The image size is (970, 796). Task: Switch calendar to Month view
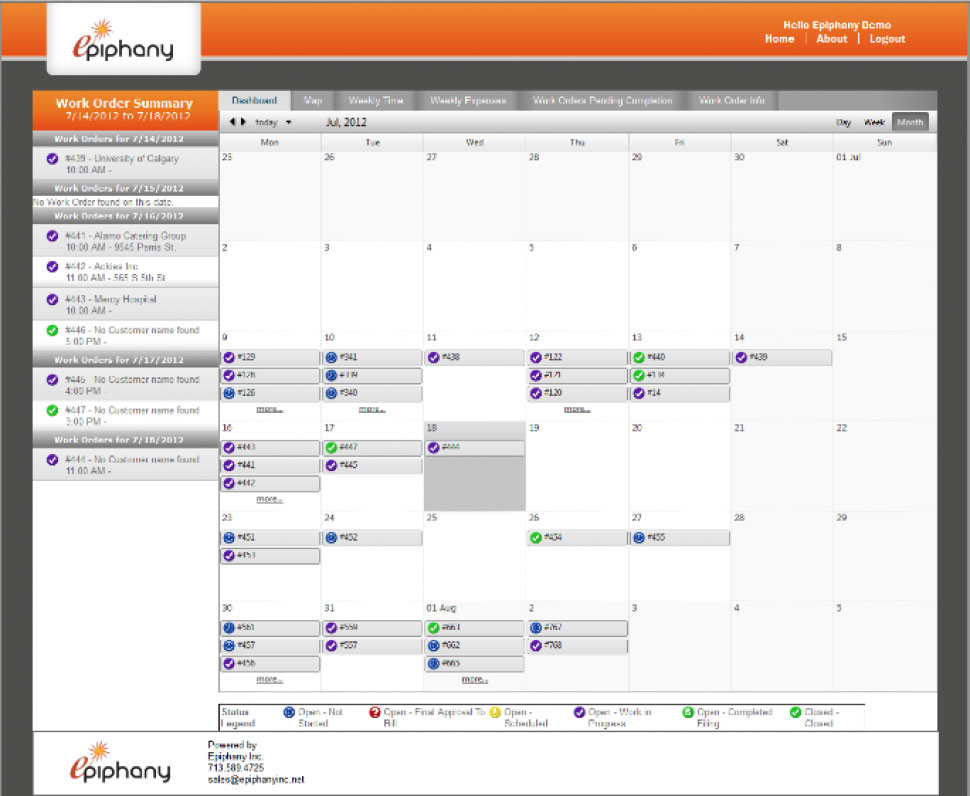point(910,122)
